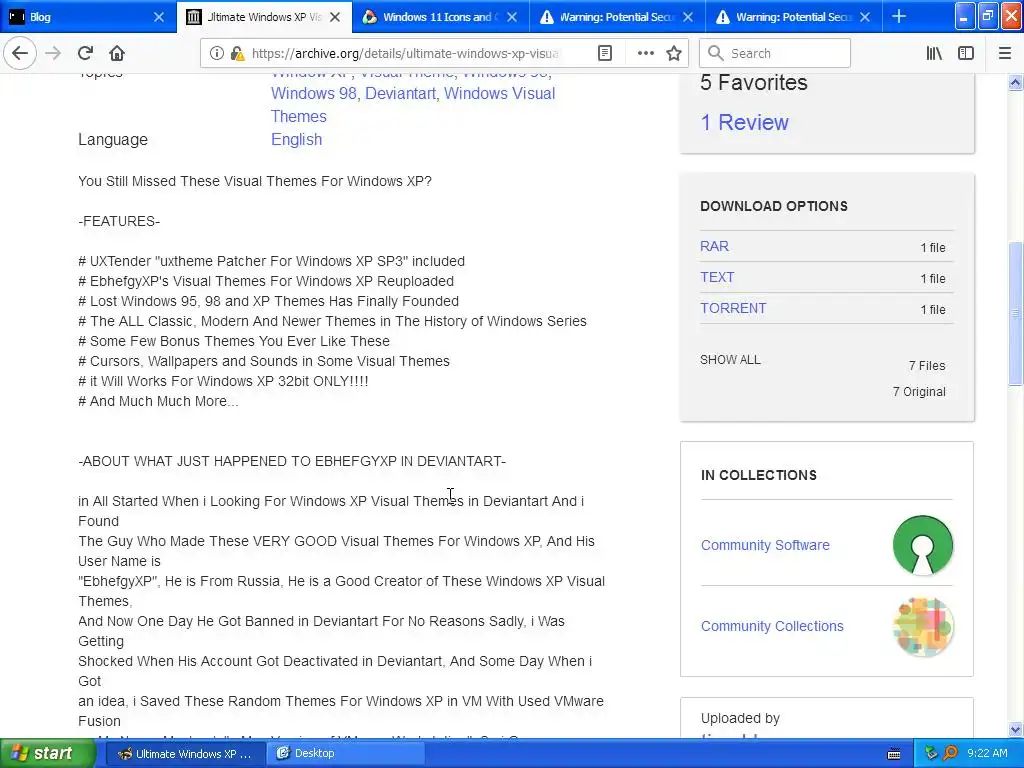Open the first Warning: Potential Security tab
Viewport: 1024px width, 768px height.
pos(617,17)
